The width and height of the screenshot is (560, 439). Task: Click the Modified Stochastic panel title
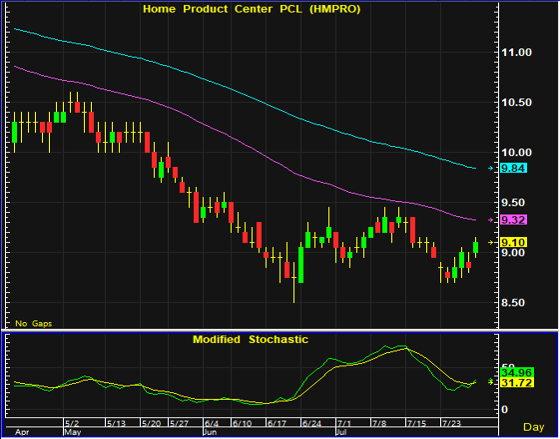(x=250, y=339)
